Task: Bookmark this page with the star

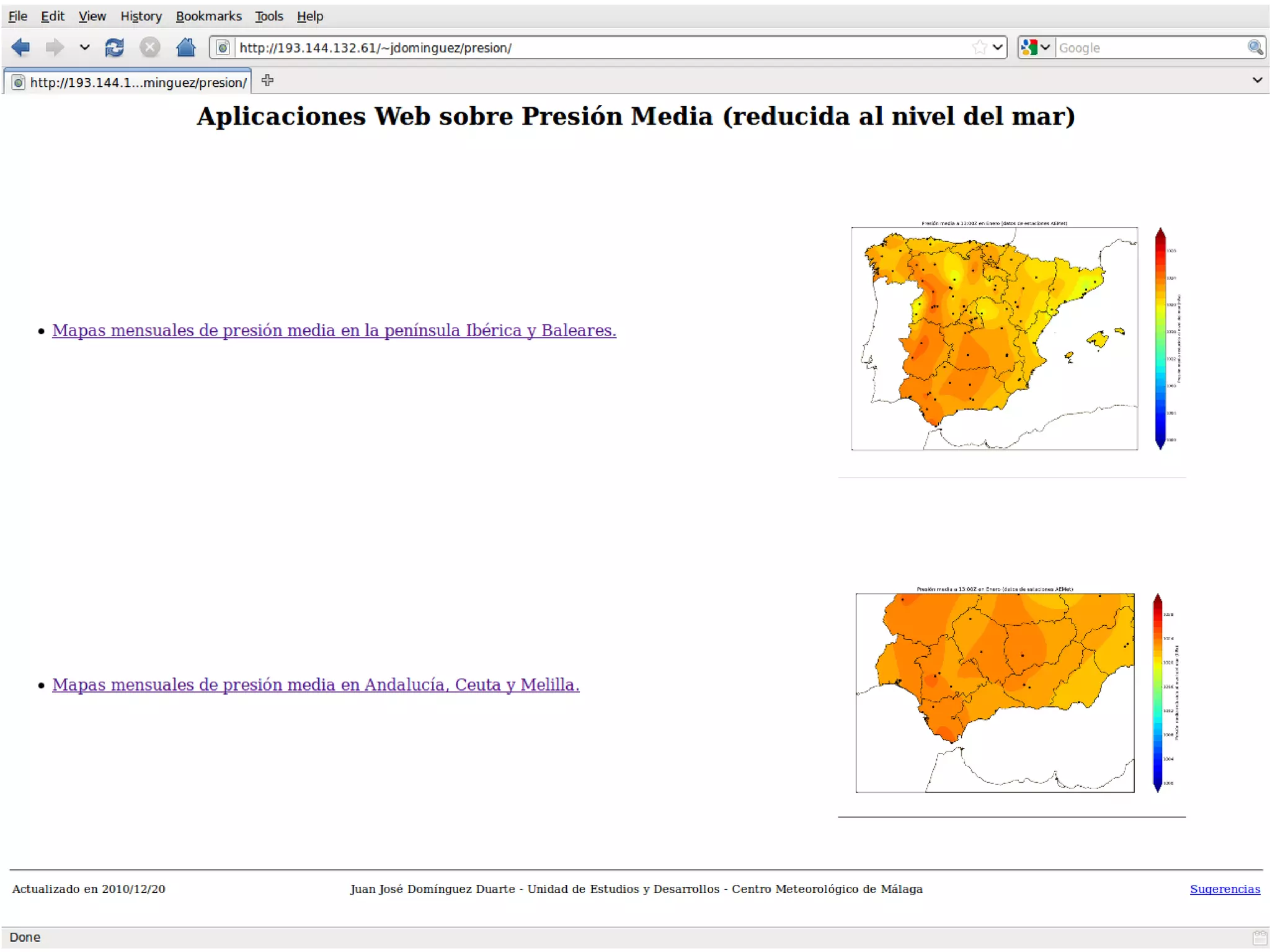Action: click(979, 48)
